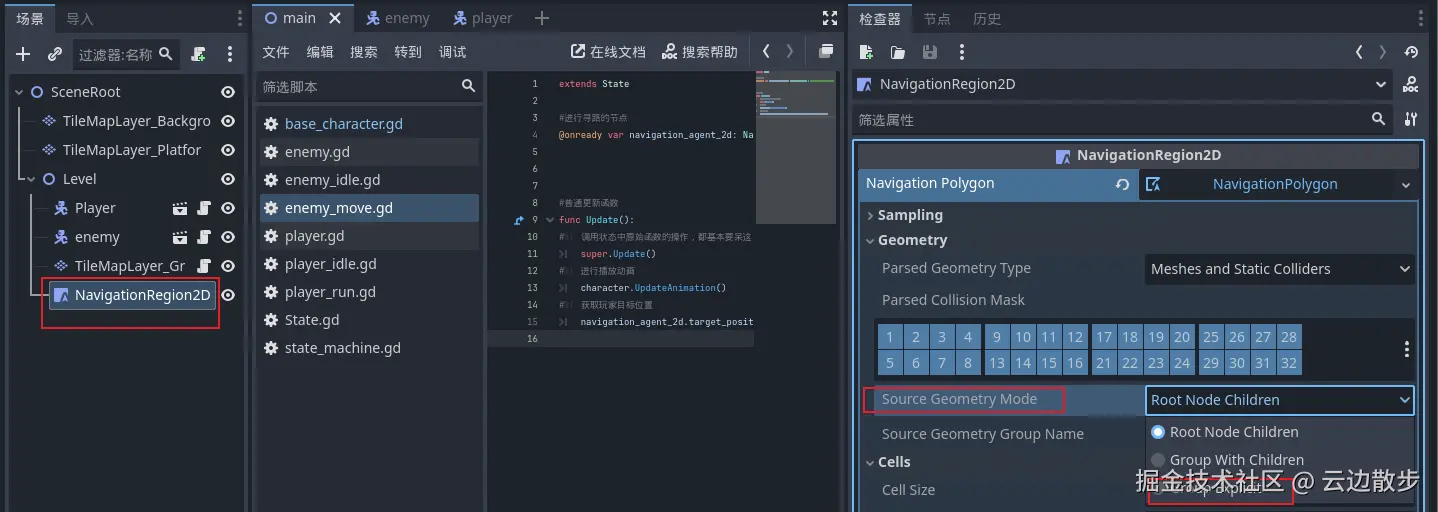
Task: Open the Scene dock toolbar extra options menu
Action: [230, 54]
